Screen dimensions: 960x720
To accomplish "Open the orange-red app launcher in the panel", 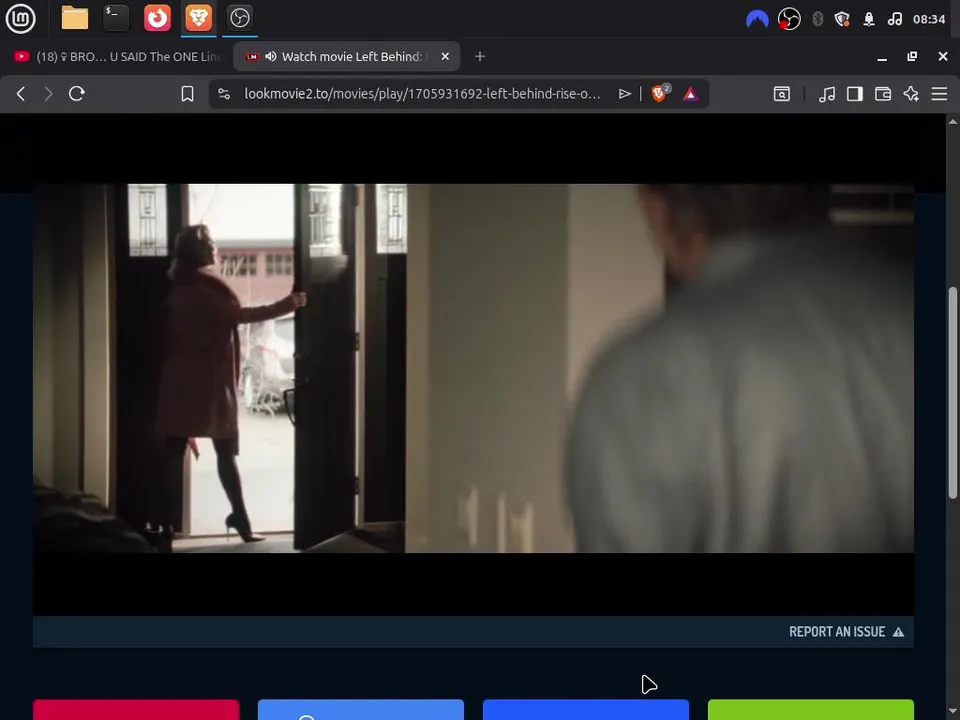I will tap(157, 18).
